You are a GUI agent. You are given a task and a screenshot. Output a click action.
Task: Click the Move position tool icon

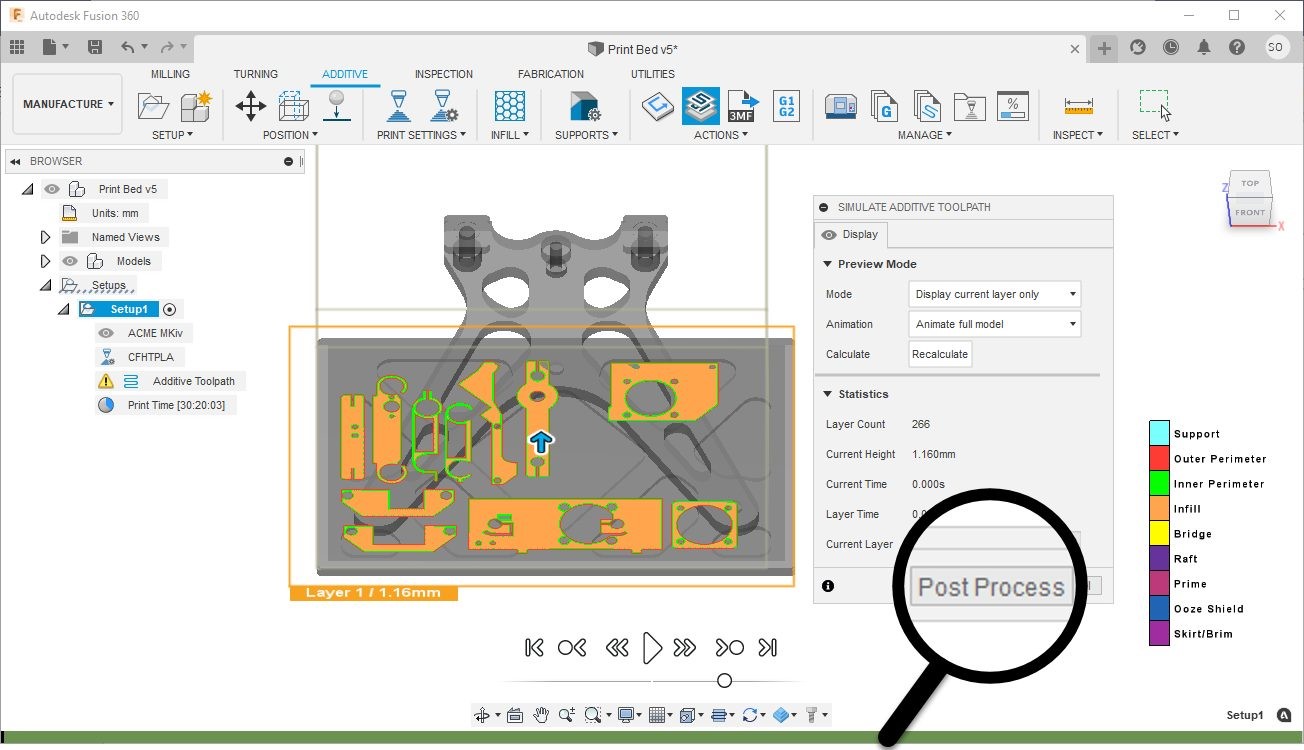point(250,106)
